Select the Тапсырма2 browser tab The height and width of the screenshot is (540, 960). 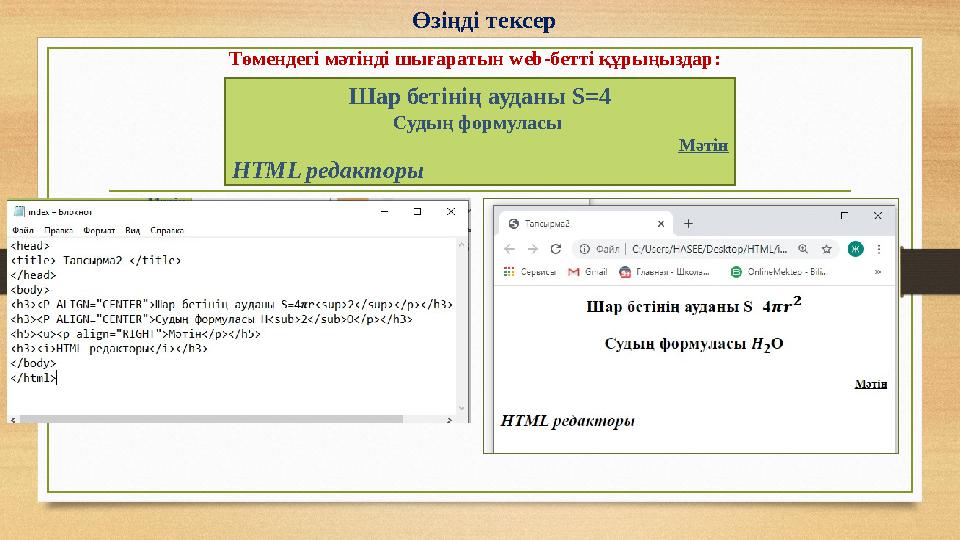[x=585, y=224]
